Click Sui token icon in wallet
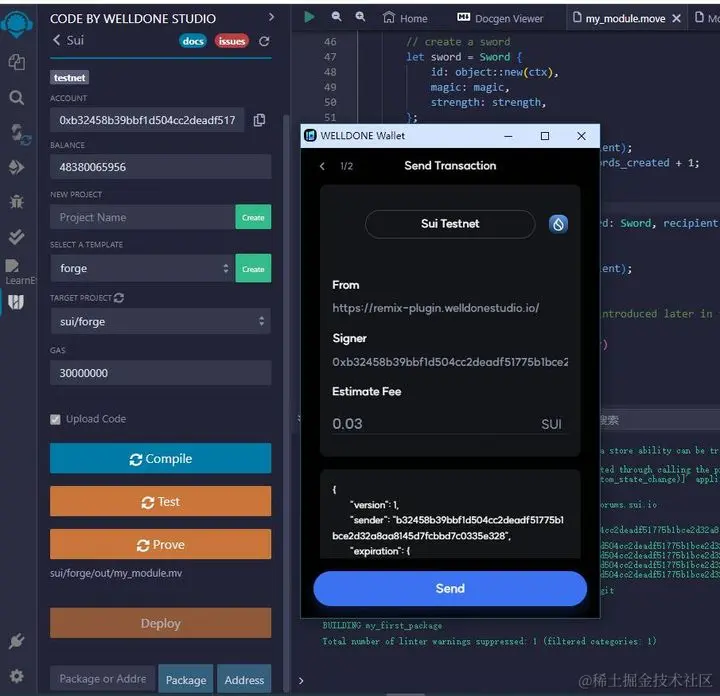720x696 pixels. [558, 224]
